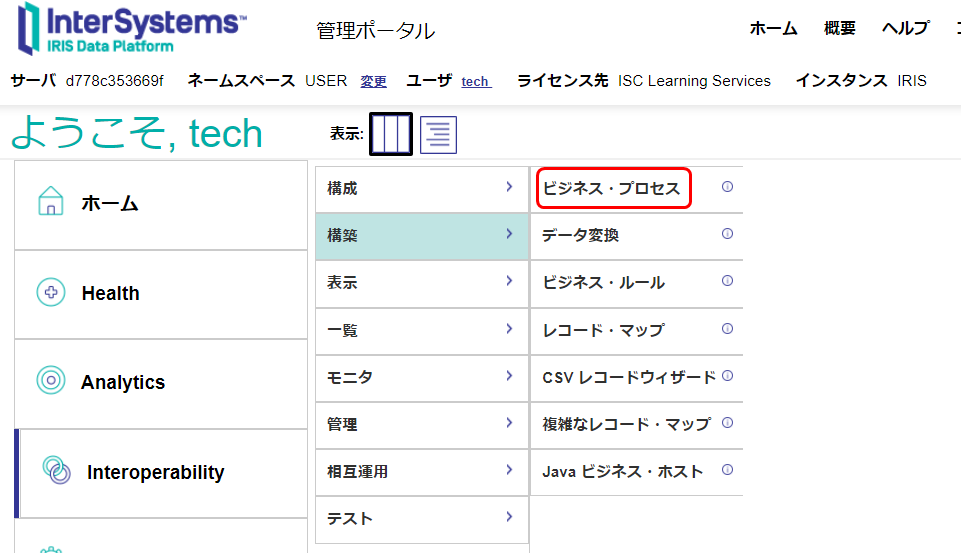Screen dimensions: 961x553
Task: Click the tech user link
Action: tap(475, 82)
